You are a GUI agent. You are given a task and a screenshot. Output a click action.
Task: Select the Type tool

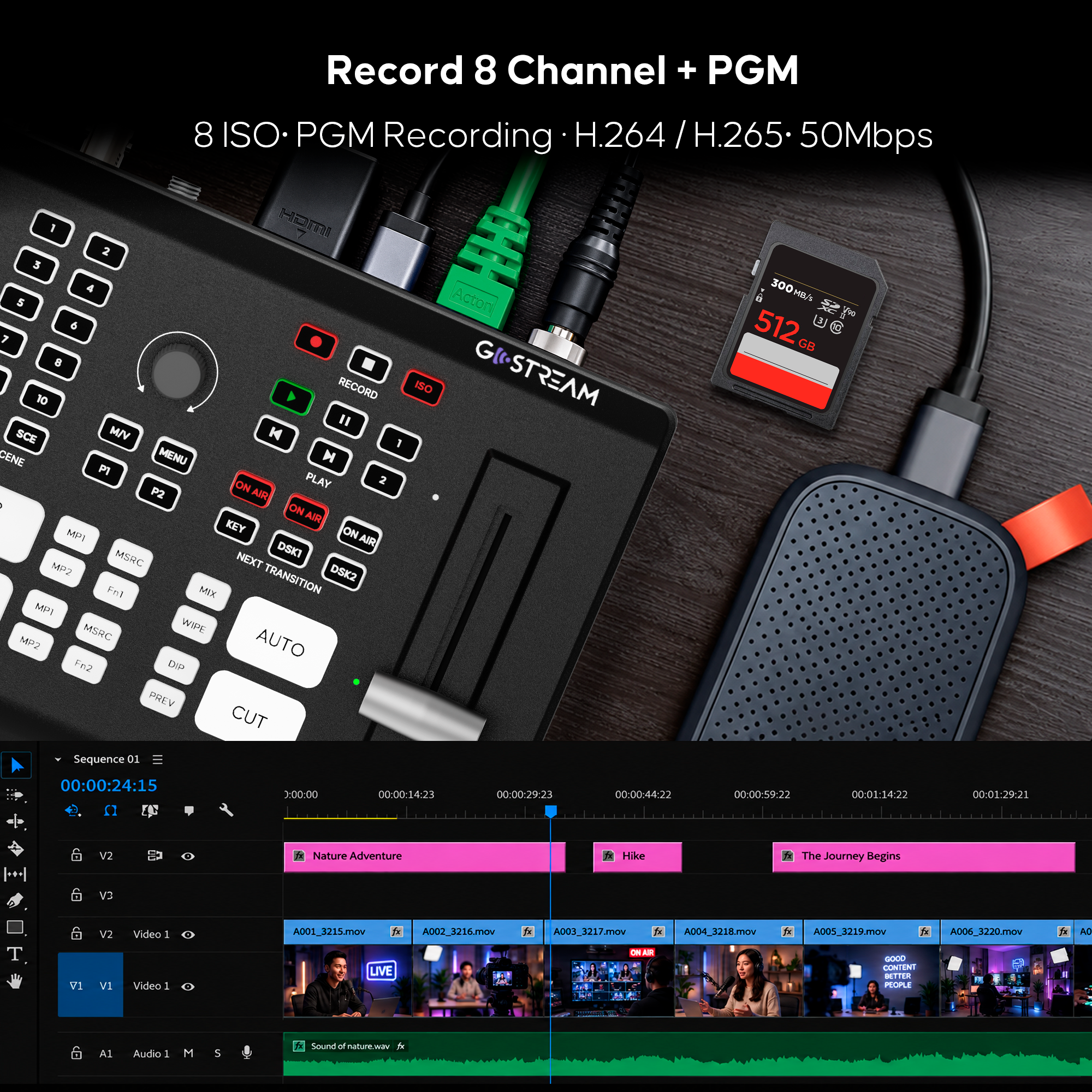point(15,954)
